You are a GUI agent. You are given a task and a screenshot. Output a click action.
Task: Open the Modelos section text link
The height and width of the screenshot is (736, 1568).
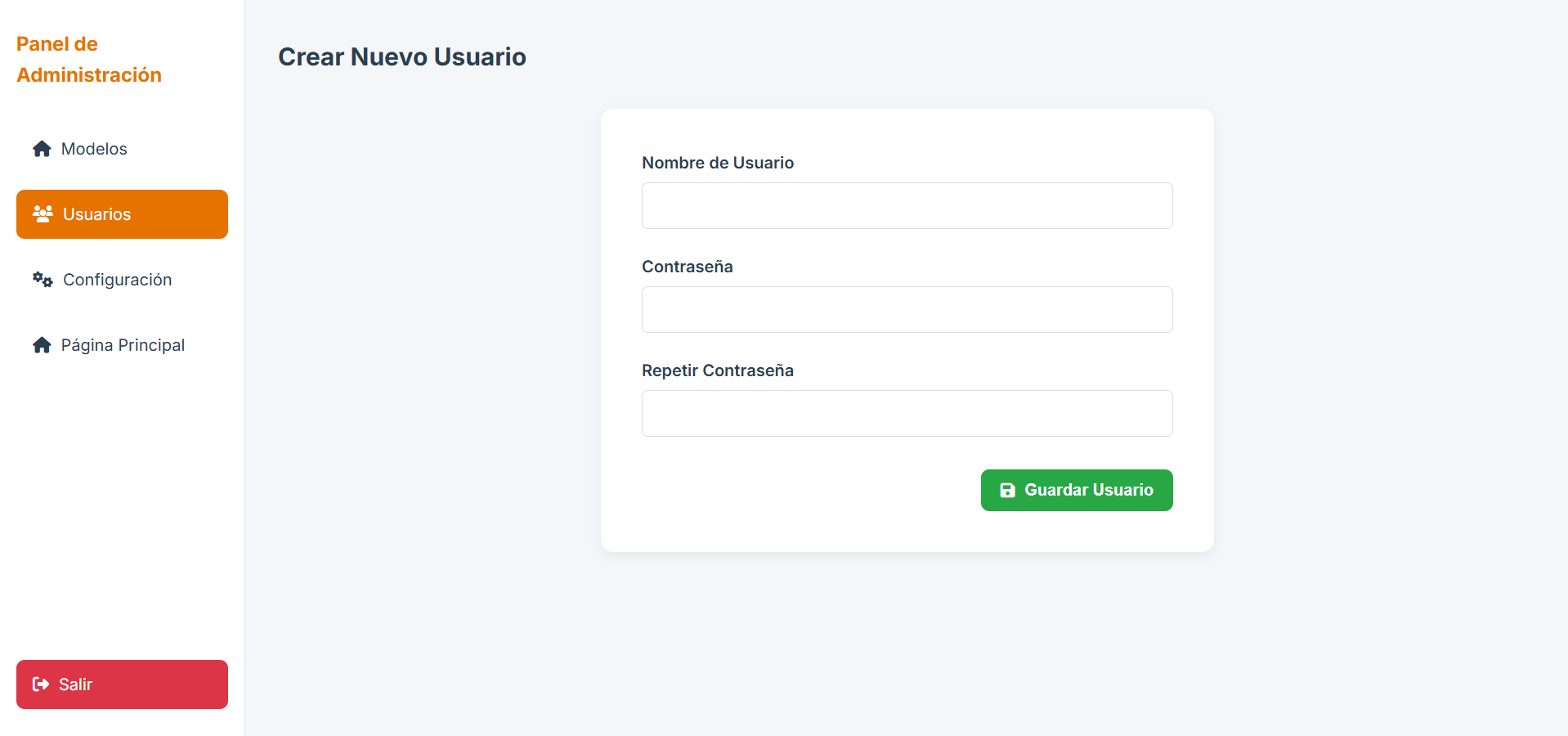point(94,149)
